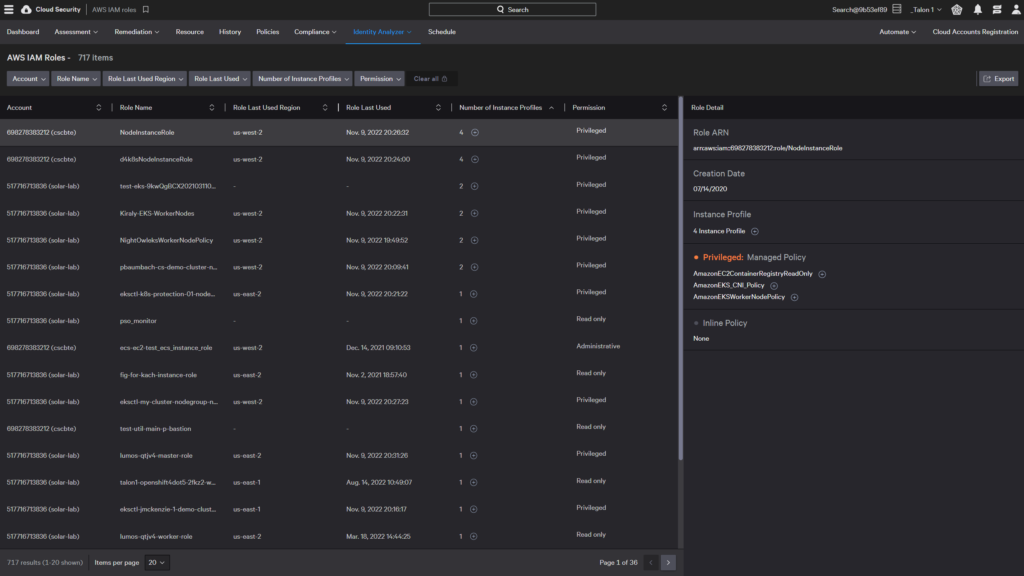1024x576 pixels.
Task: Click the global Search field
Action: 512,10
